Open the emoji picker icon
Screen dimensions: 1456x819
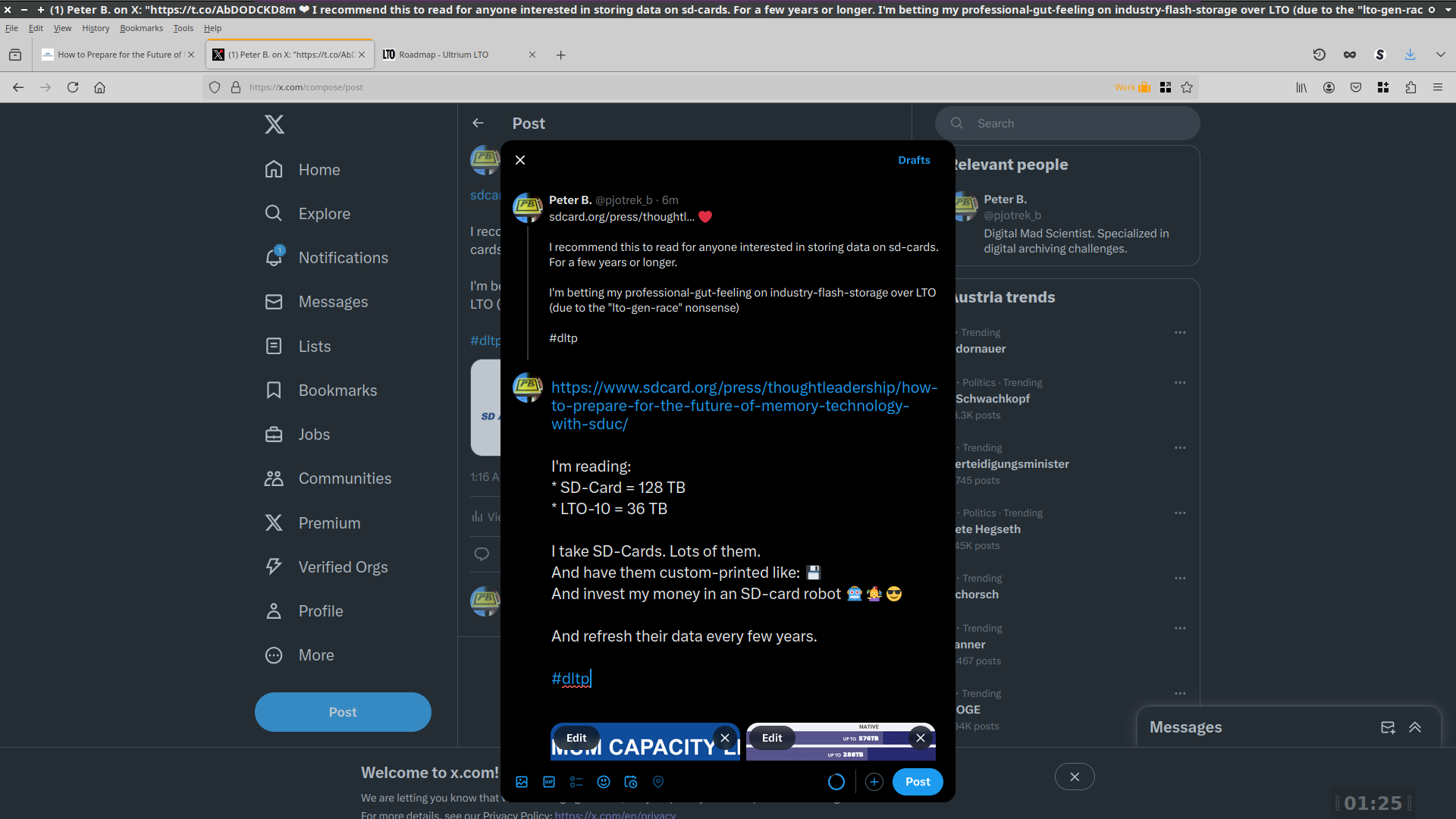(604, 782)
